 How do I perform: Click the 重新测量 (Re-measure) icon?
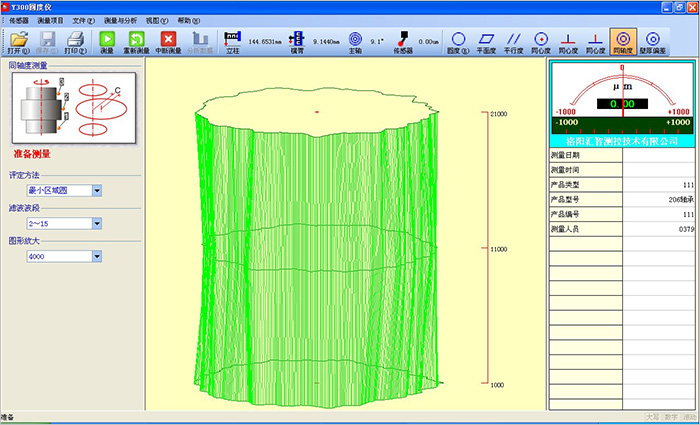point(137,40)
